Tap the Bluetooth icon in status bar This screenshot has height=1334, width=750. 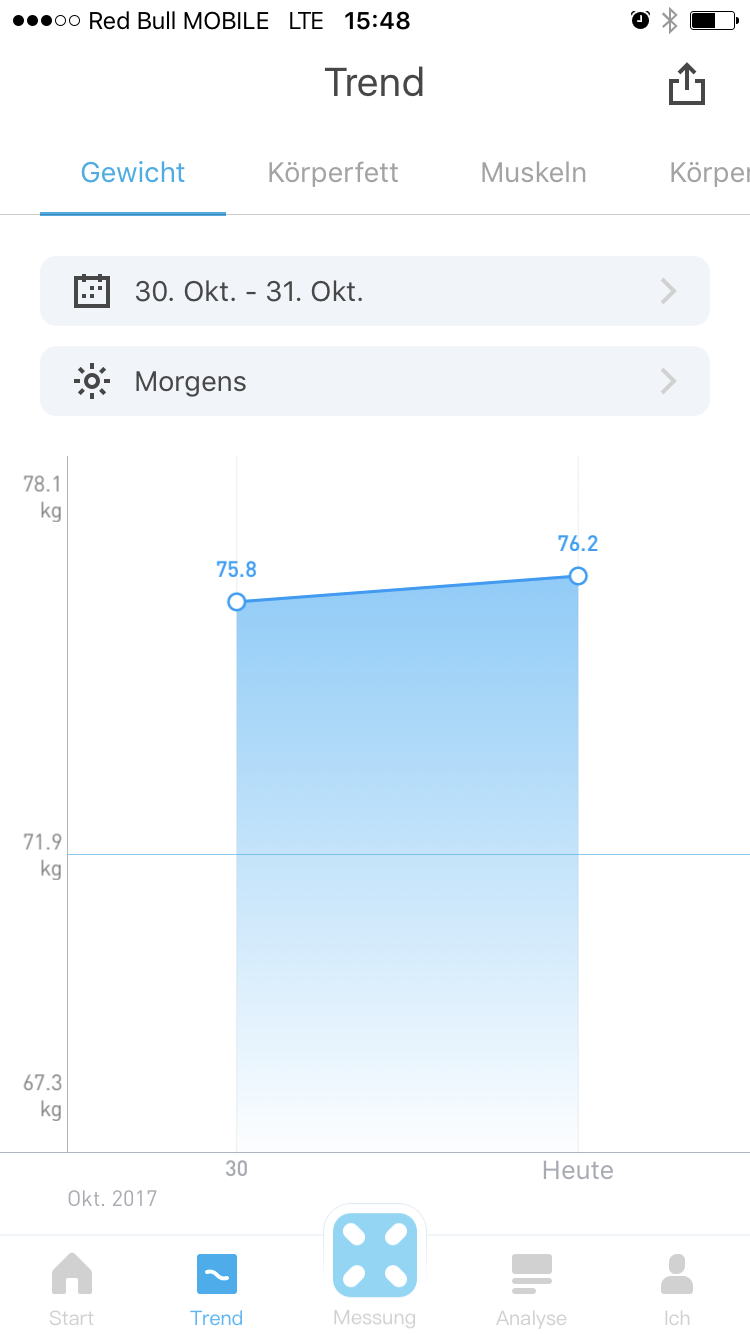(x=670, y=20)
